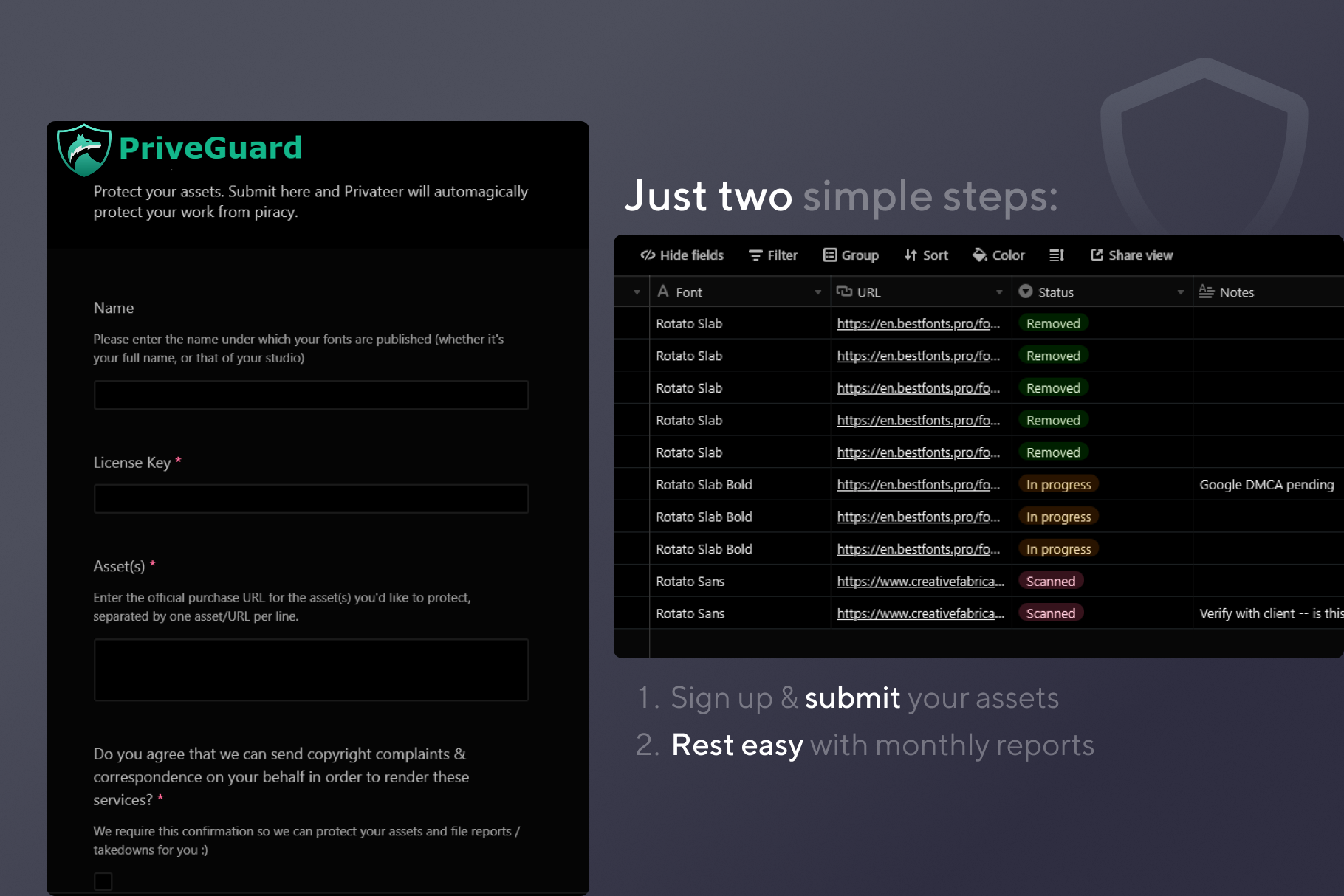The width and height of the screenshot is (1344, 896).
Task: Open the first Rotato Slab bestfonts URL
Action: (918, 324)
